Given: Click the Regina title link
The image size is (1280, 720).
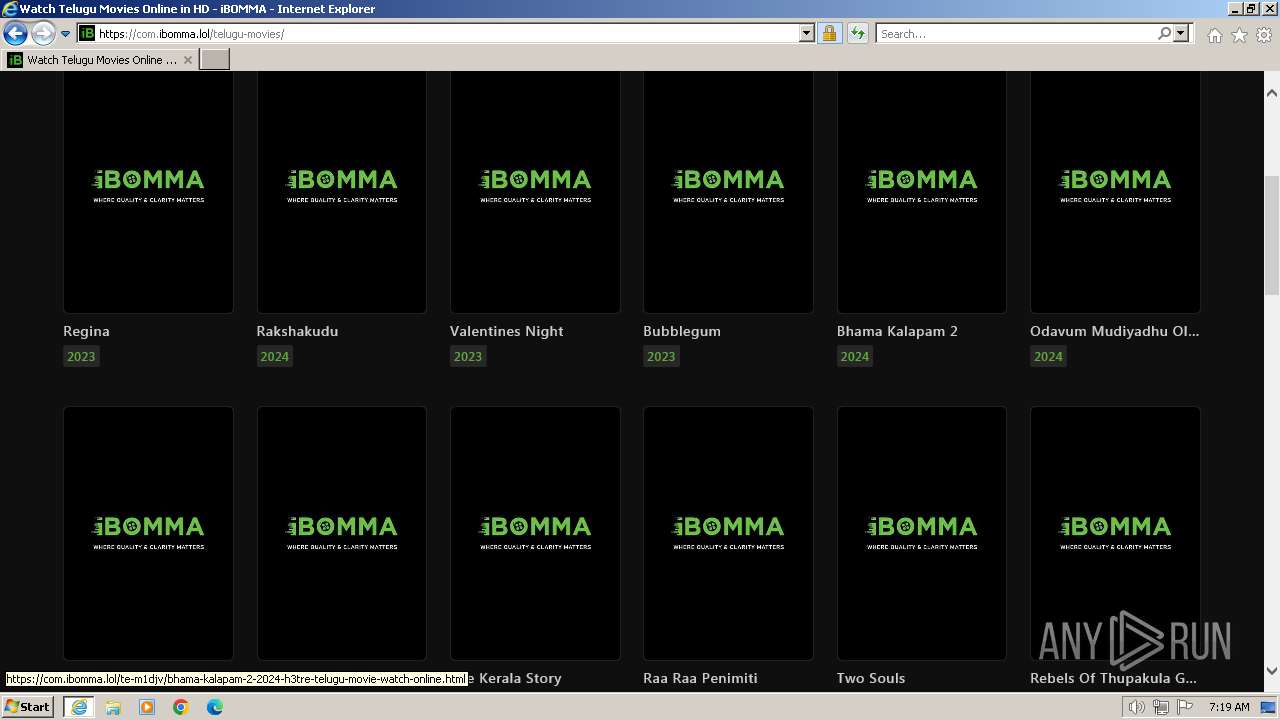Looking at the screenshot, I should (86, 331).
